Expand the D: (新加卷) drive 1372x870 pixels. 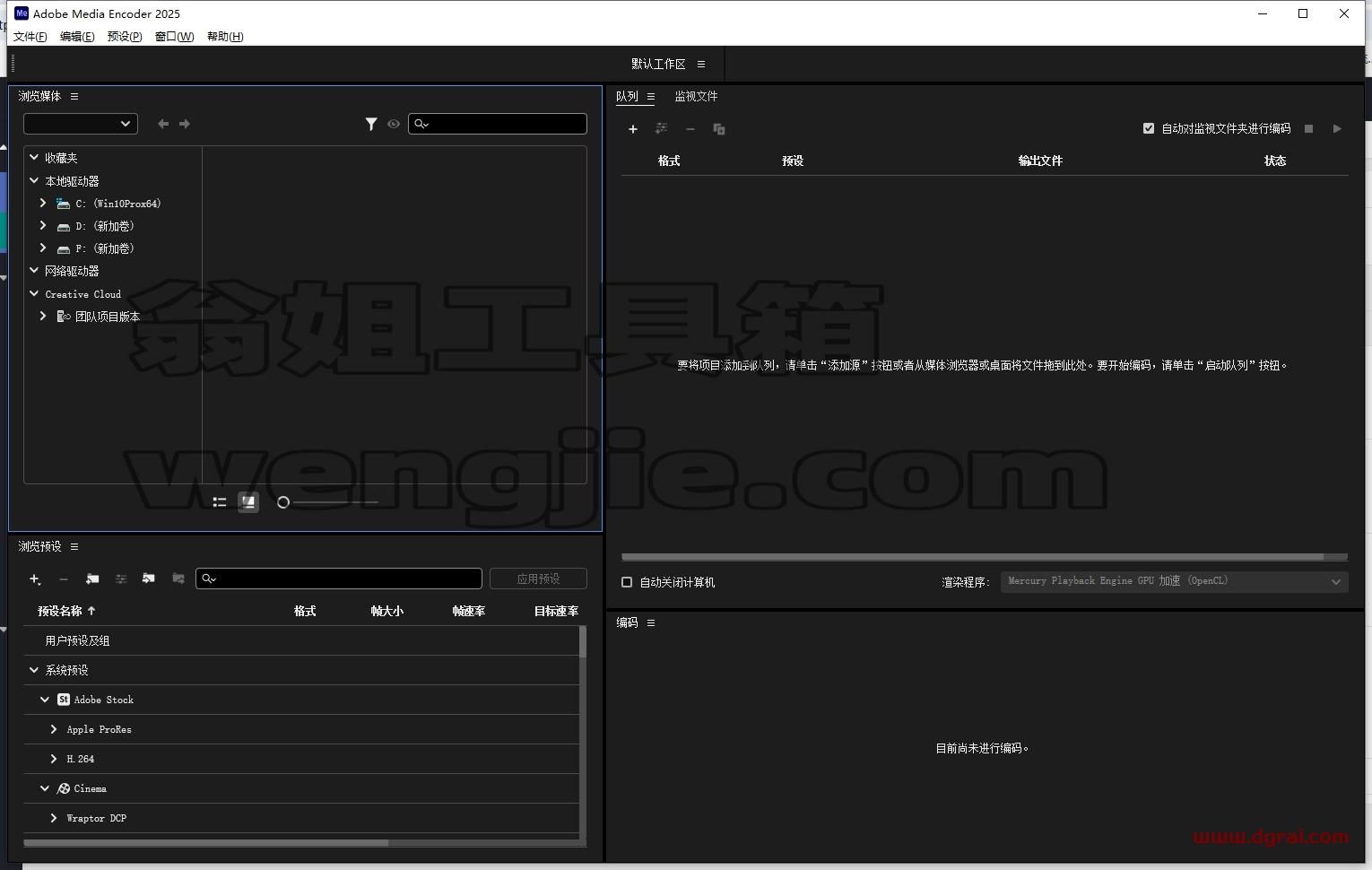tap(43, 225)
